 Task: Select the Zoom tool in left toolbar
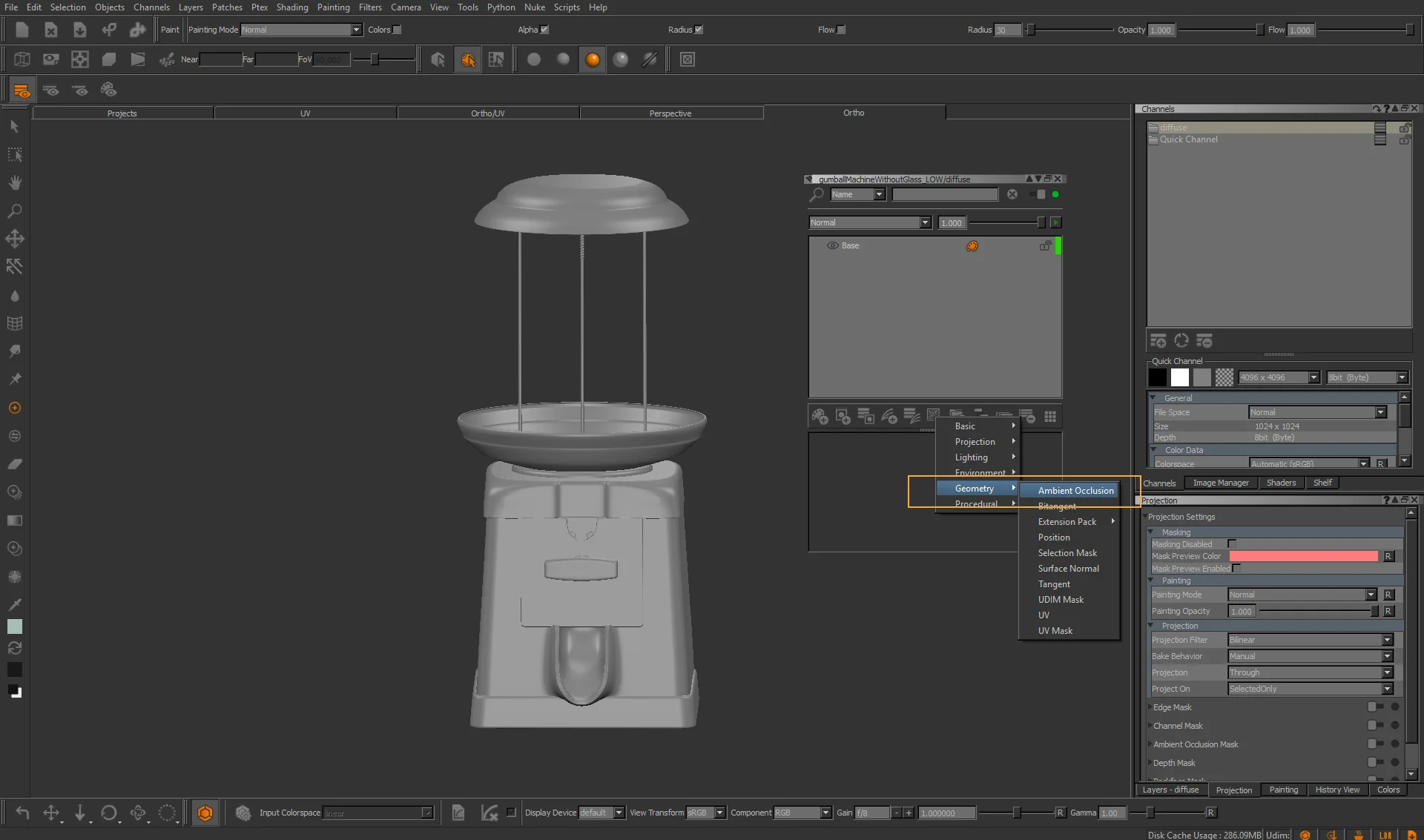coord(14,211)
